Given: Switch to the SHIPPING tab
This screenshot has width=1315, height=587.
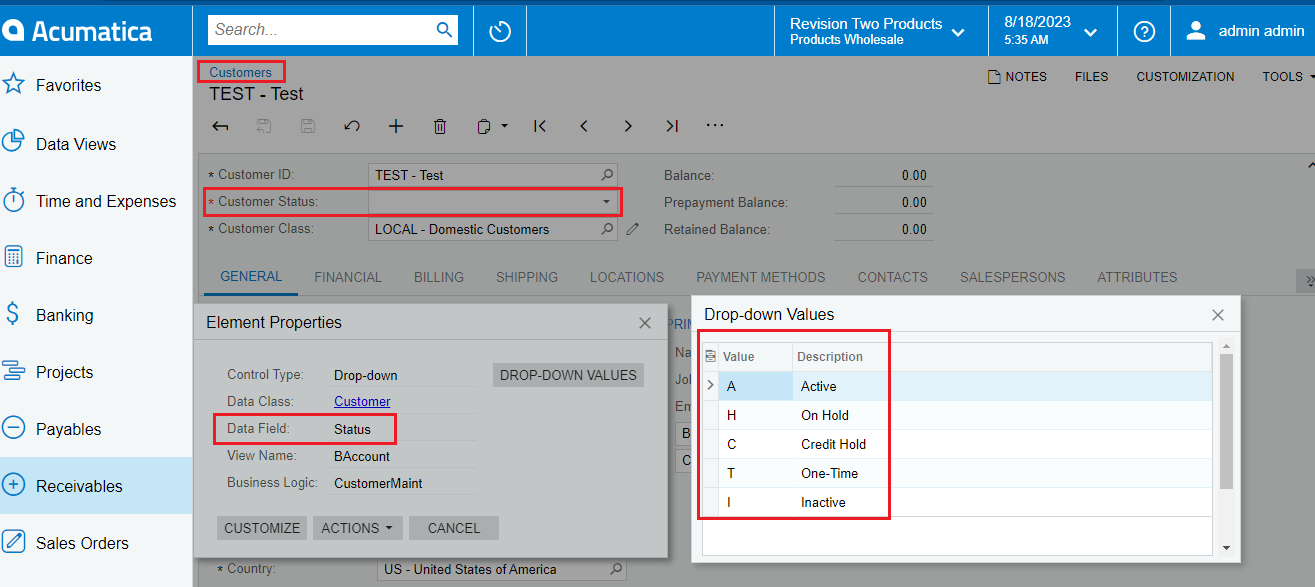Looking at the screenshot, I should [x=527, y=277].
